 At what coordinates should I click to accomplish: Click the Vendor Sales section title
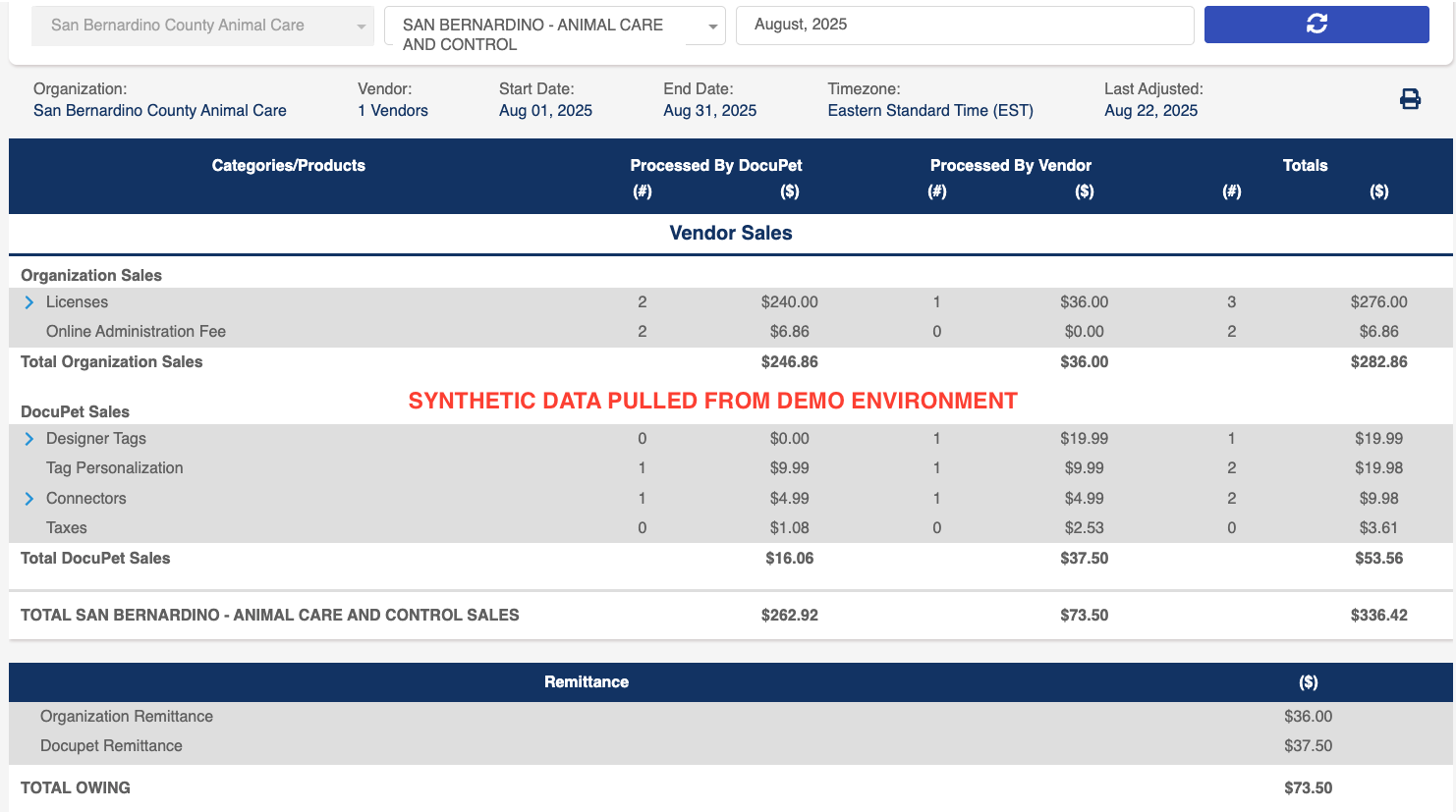click(731, 234)
